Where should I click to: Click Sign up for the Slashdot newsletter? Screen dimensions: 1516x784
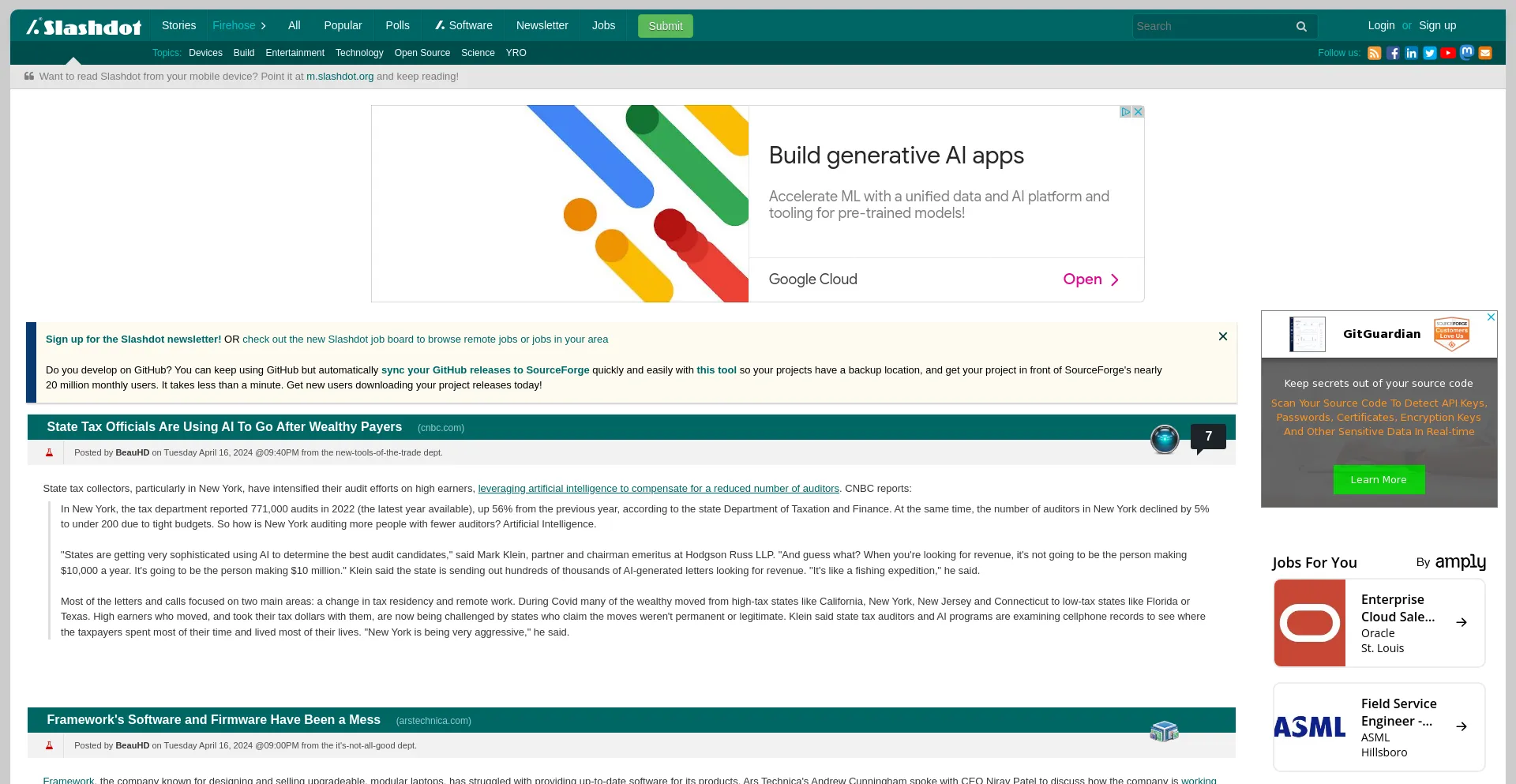(133, 339)
